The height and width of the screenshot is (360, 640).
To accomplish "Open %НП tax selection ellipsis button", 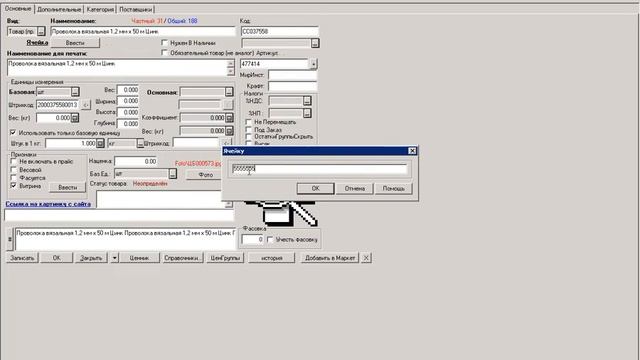I will coord(307,113).
